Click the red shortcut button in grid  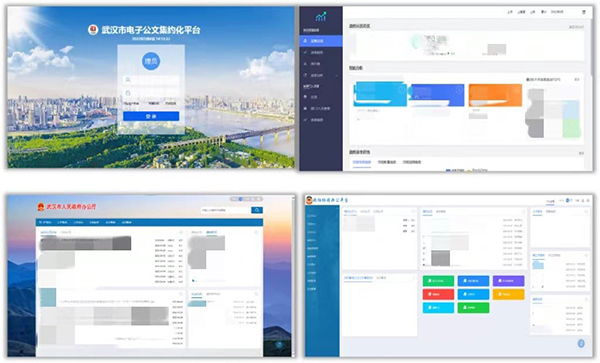click(x=438, y=294)
